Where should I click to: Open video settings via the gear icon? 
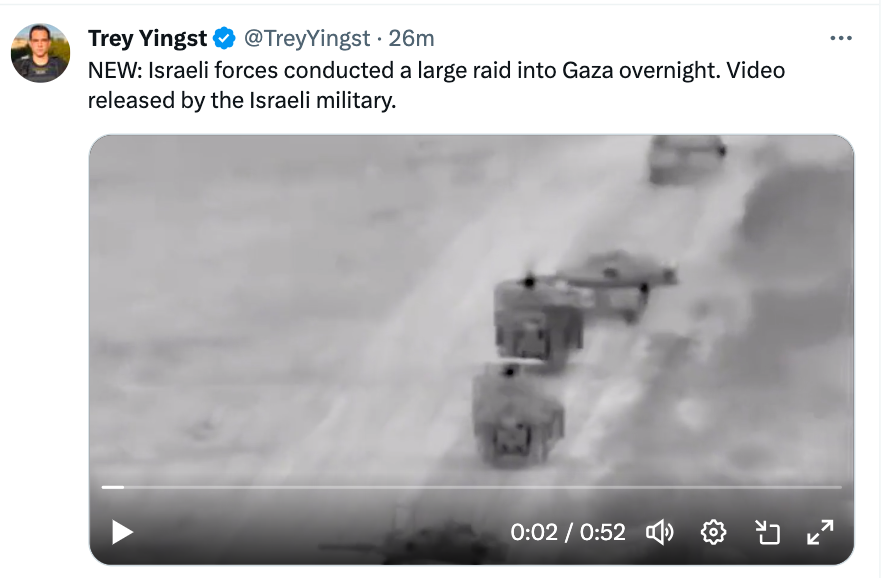(713, 532)
